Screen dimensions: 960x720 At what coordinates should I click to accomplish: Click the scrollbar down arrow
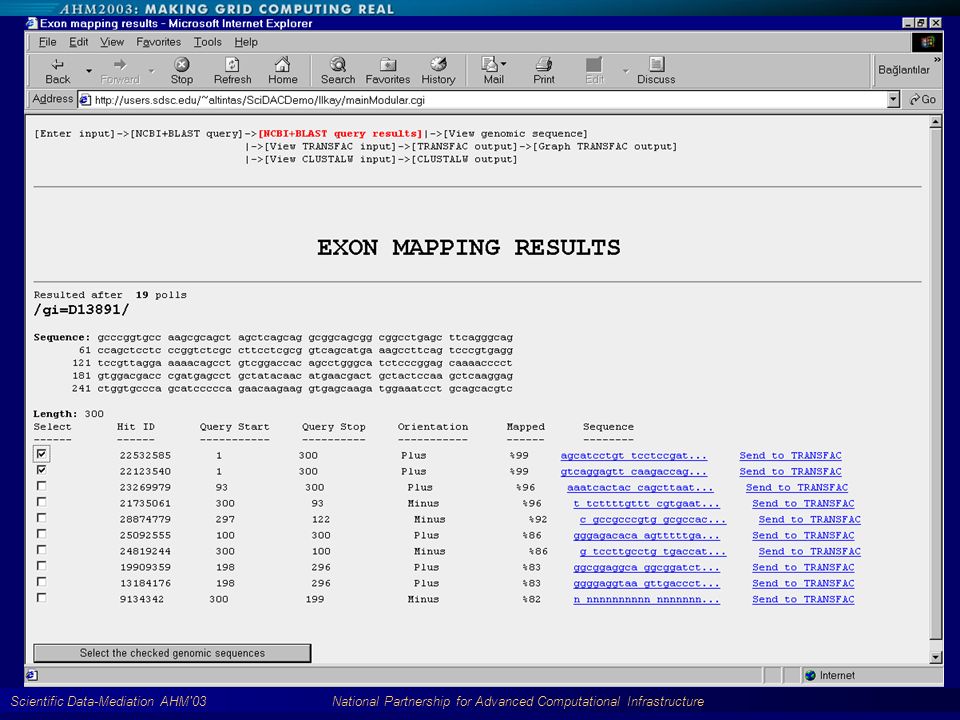pyautogui.click(x=936, y=658)
